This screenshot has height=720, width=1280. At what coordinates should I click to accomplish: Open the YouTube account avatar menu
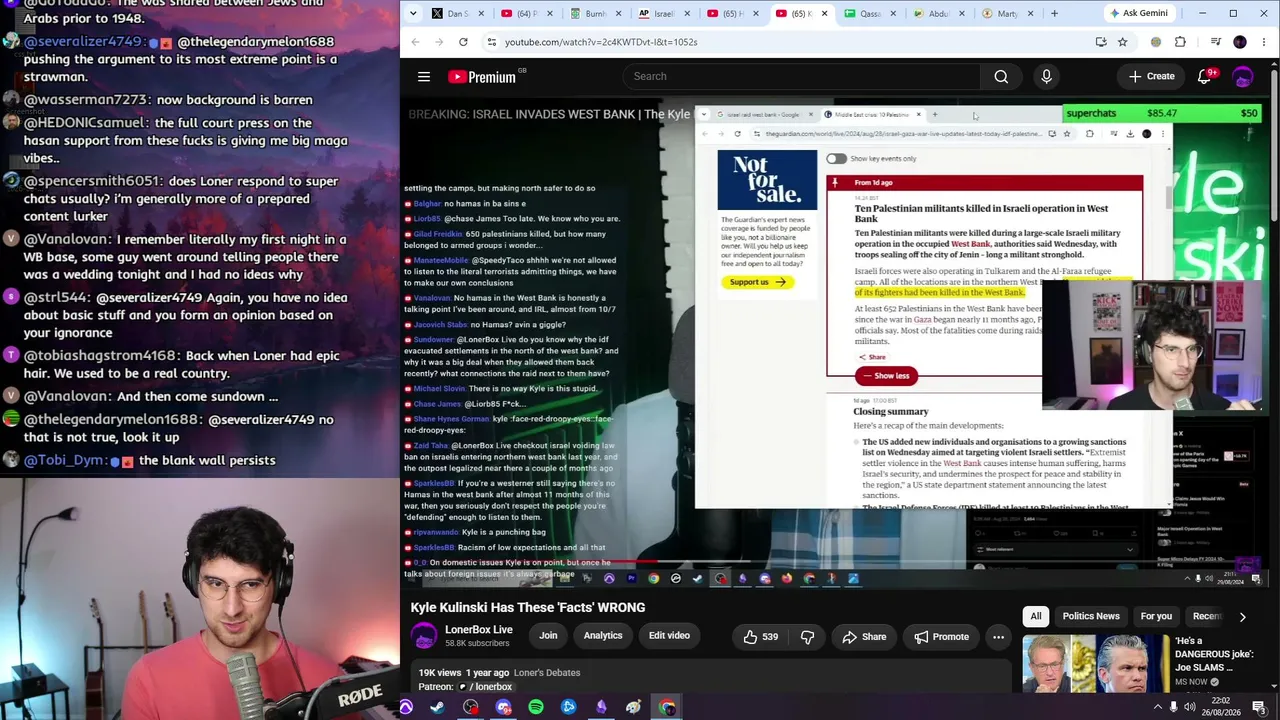tap(1243, 77)
